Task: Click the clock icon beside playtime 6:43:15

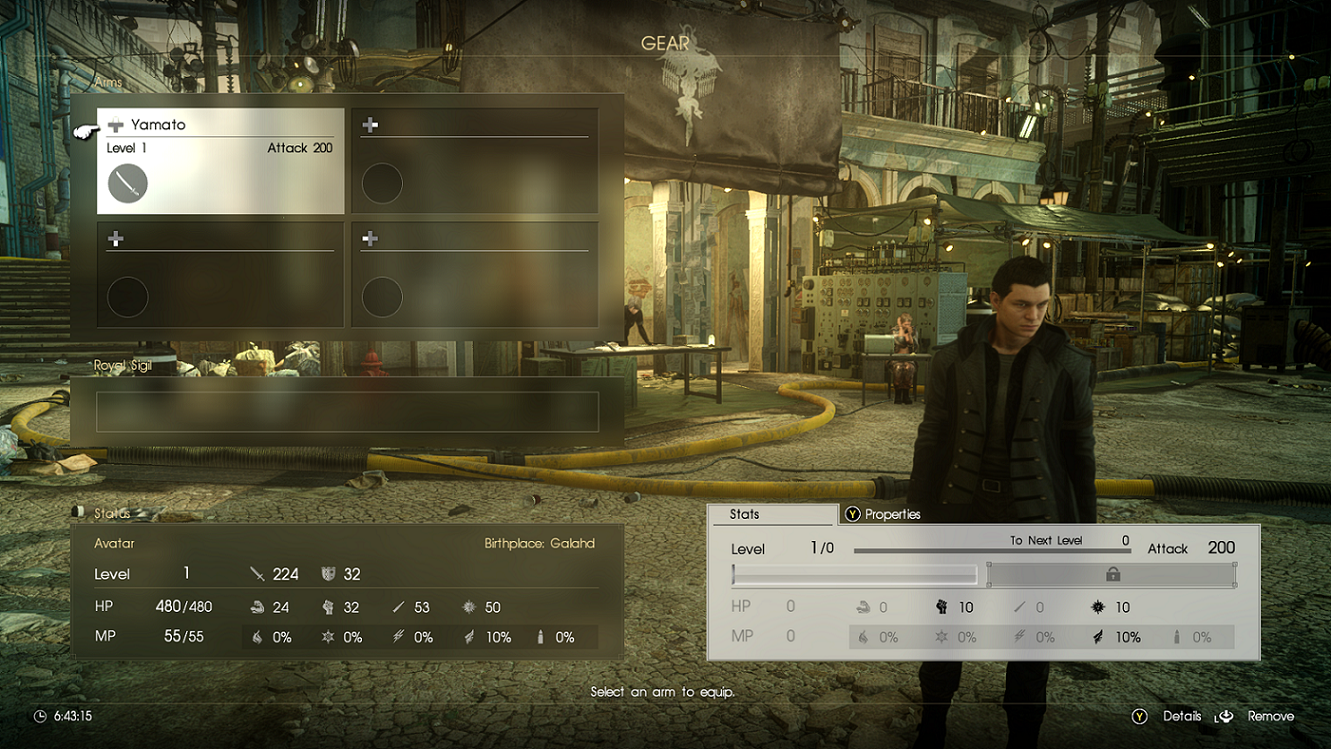Action: click(x=40, y=716)
